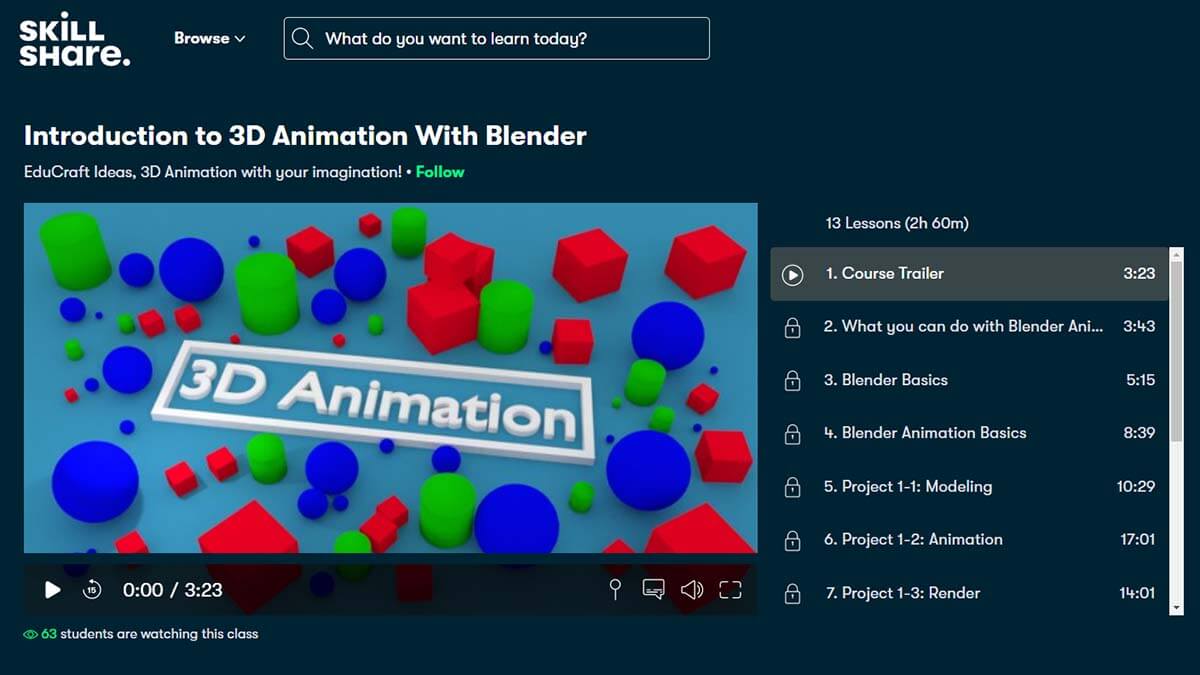The height and width of the screenshot is (675, 1200).
Task: Click lock icon beside Project 1-3: Render
Action: coord(792,594)
